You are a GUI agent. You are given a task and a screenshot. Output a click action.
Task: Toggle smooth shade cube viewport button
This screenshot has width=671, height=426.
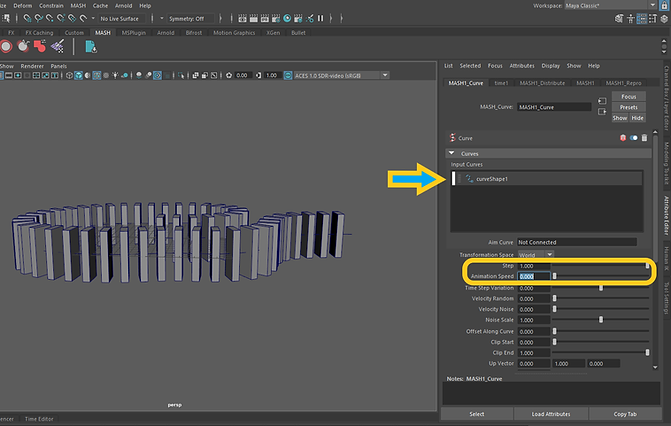(x=78, y=75)
